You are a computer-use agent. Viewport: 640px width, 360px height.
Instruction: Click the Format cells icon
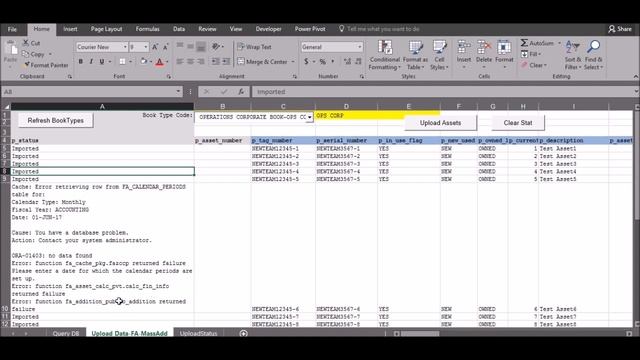click(x=504, y=48)
